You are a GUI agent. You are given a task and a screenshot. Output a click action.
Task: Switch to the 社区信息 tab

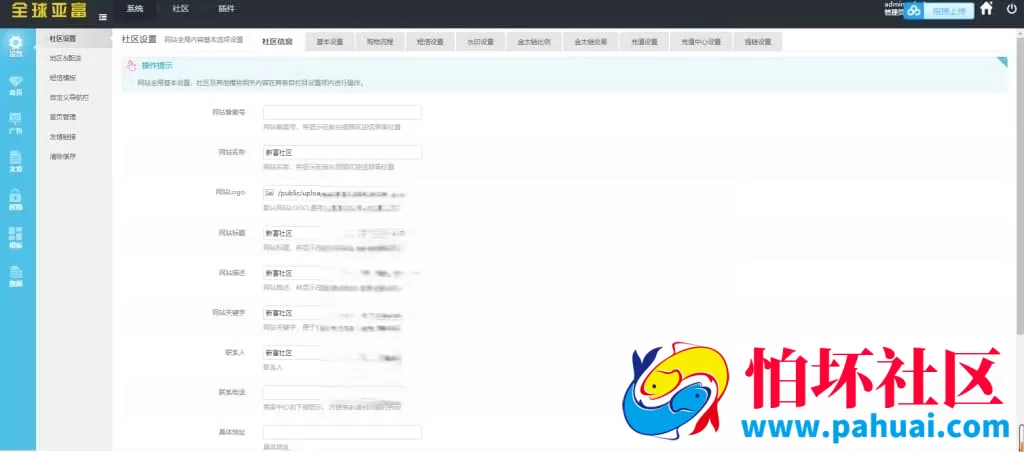[278, 41]
